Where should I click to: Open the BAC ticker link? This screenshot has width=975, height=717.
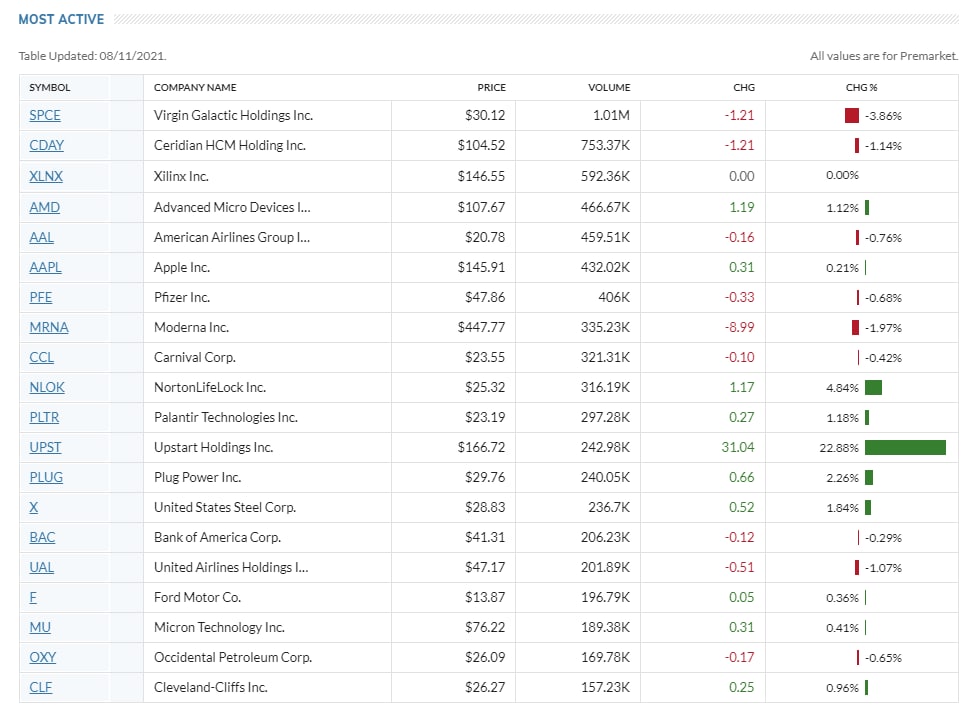pos(42,537)
